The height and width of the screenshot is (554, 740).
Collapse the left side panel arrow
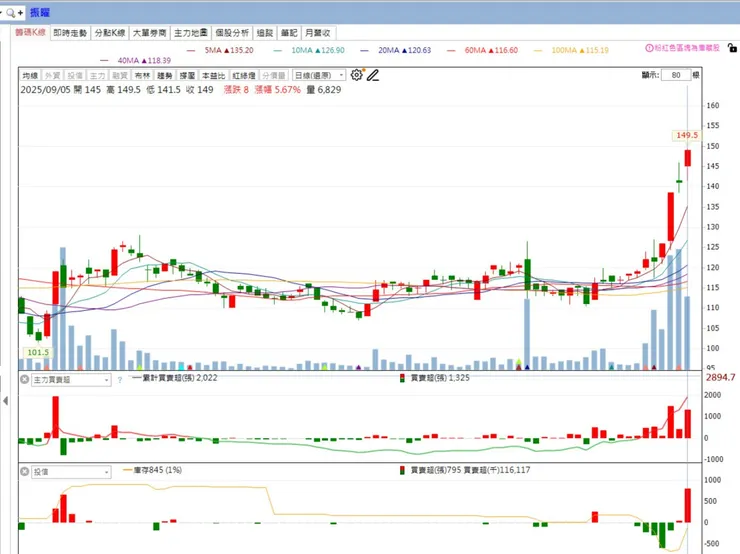coord(5,401)
